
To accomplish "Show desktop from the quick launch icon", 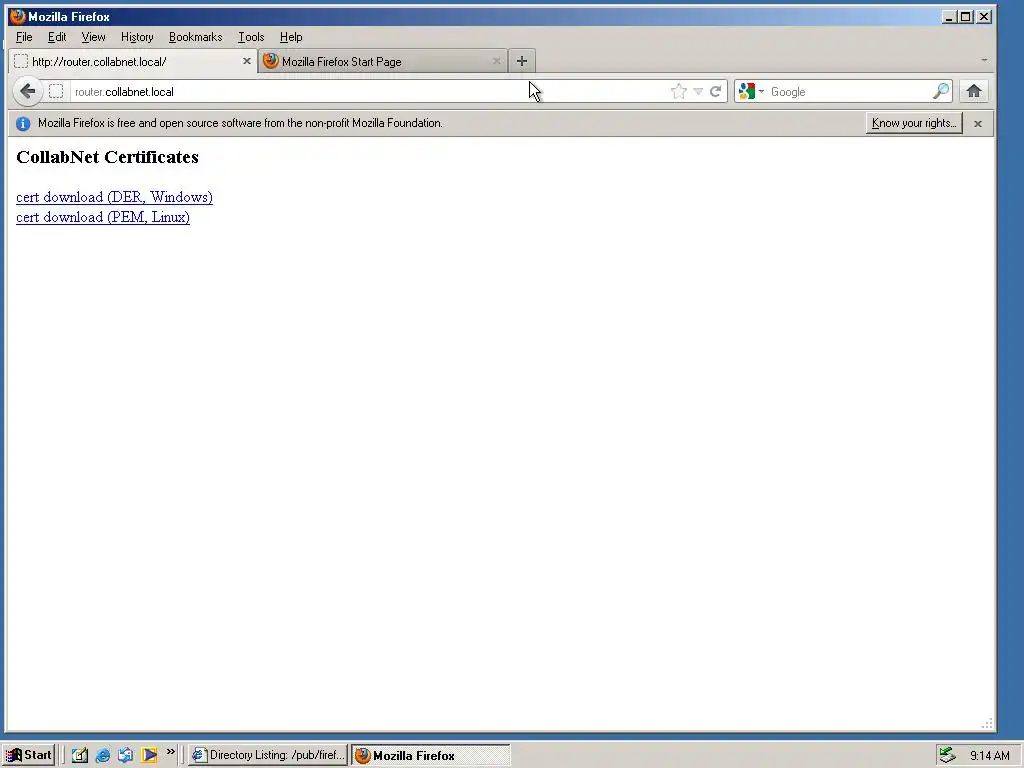I will pyautogui.click(x=80, y=755).
